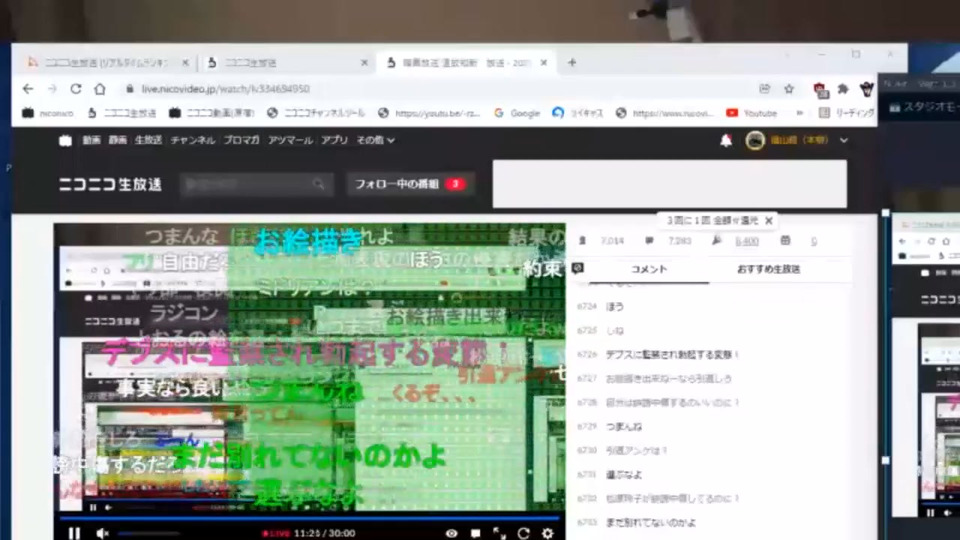Focus the broadcast search field
Viewport: 960px width, 540px height.
coord(248,184)
